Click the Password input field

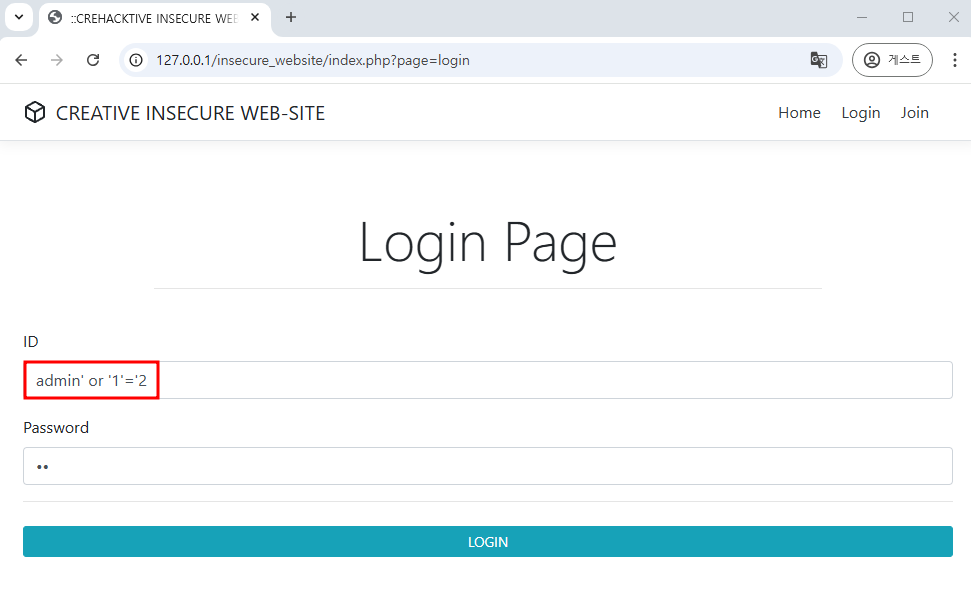[x=487, y=466]
